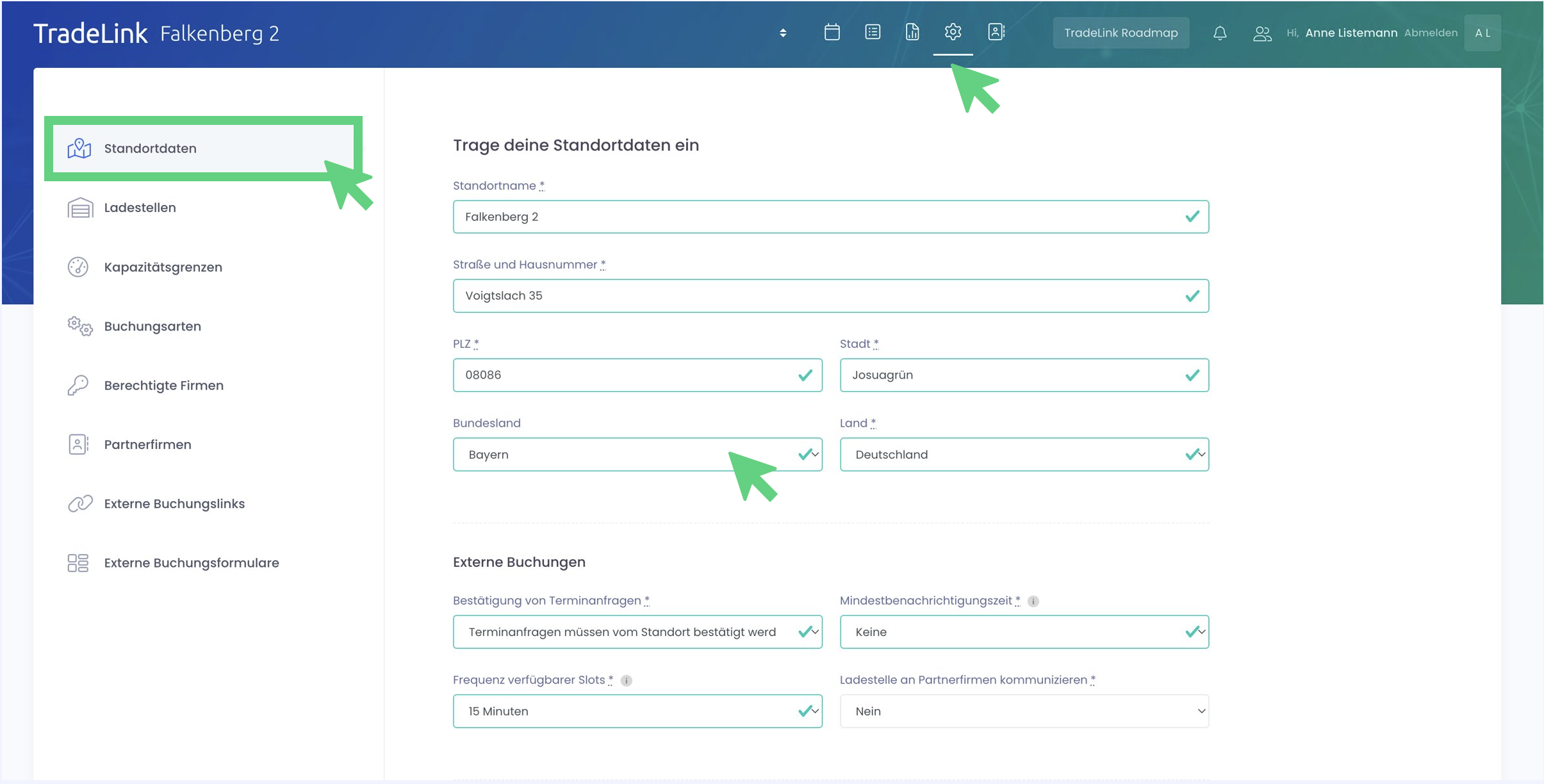The height and width of the screenshot is (784, 1544).
Task: Open the users group icon
Action: click(1261, 33)
